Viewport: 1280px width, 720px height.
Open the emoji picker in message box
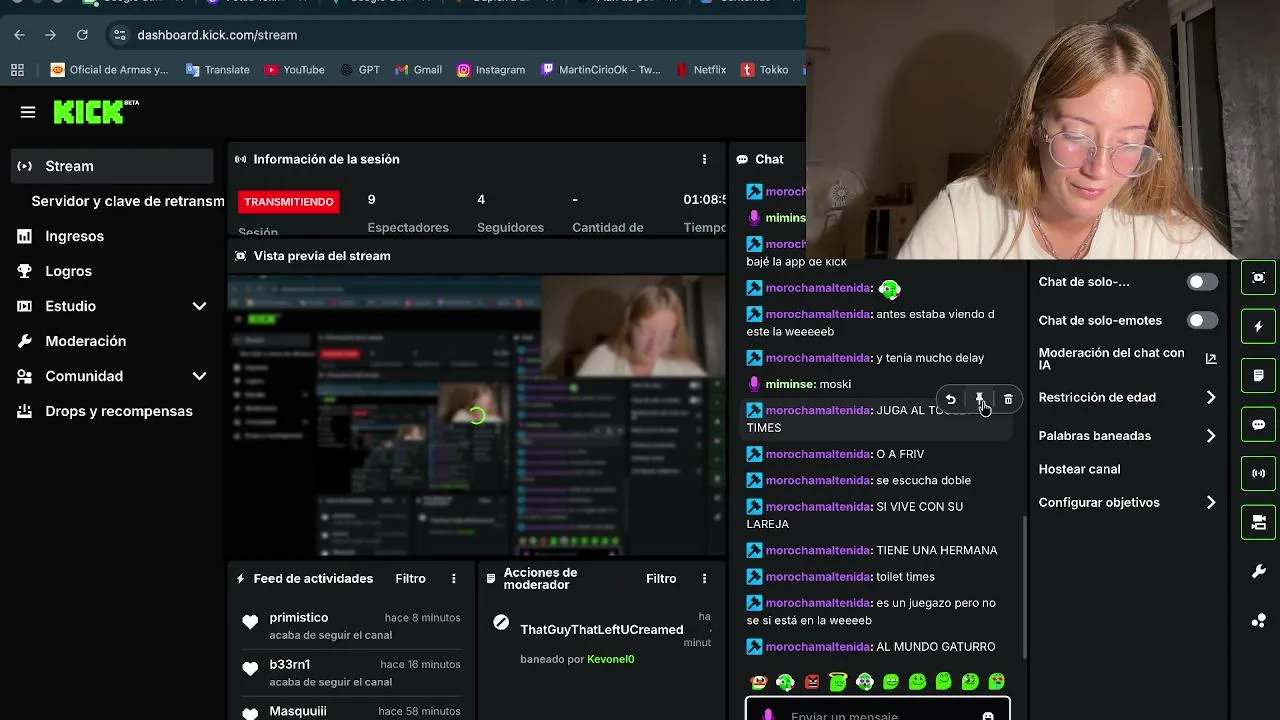(988, 715)
